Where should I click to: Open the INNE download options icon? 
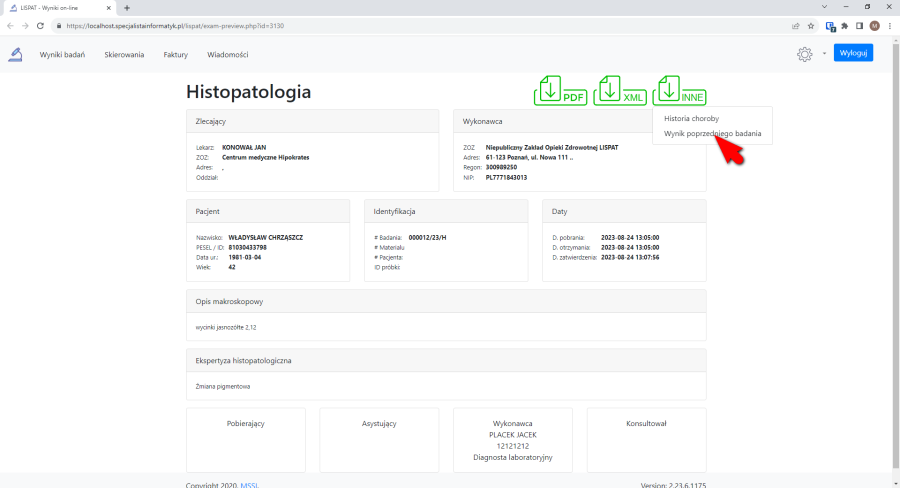click(680, 91)
